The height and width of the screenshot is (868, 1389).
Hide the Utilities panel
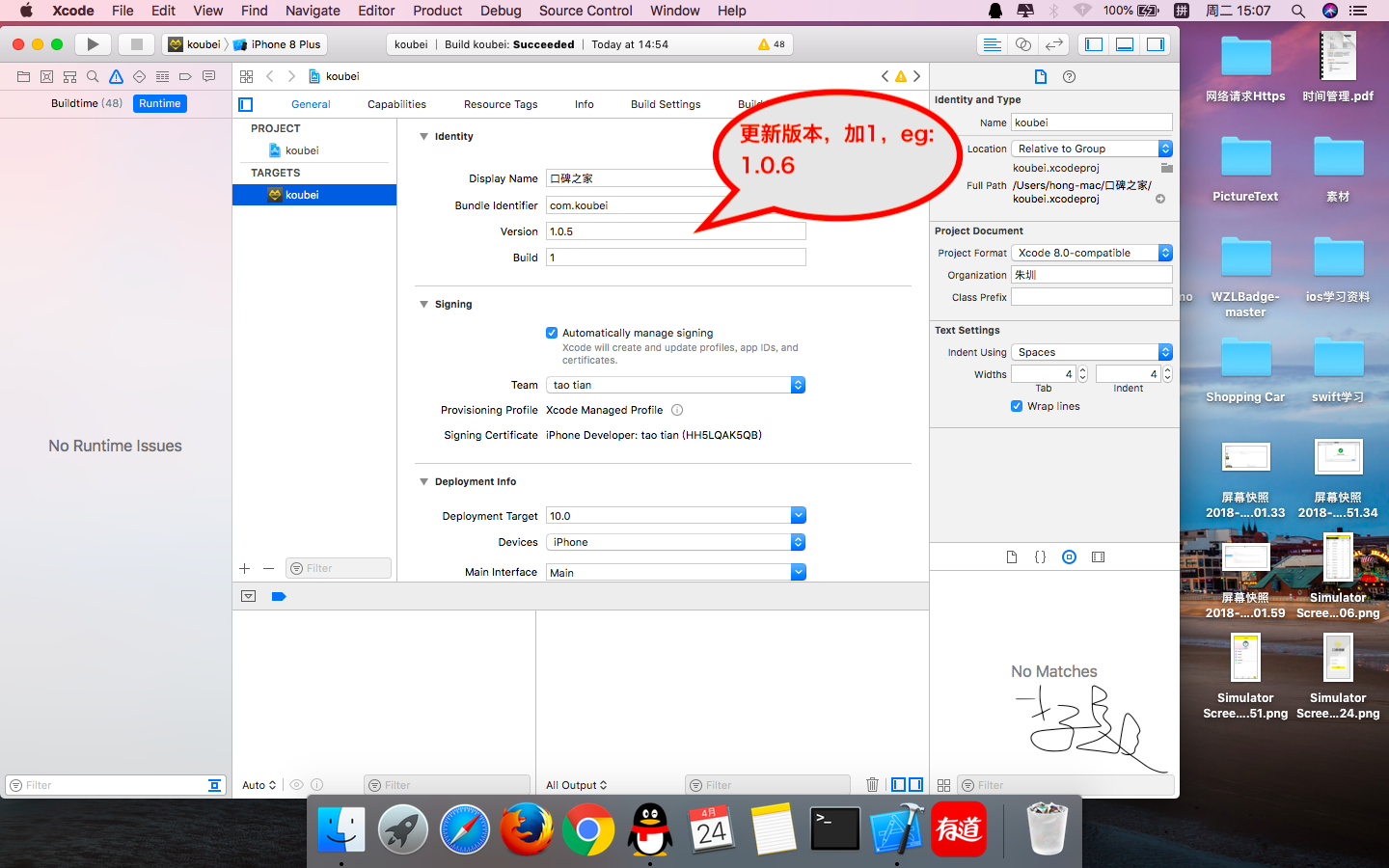pyautogui.click(x=1156, y=44)
